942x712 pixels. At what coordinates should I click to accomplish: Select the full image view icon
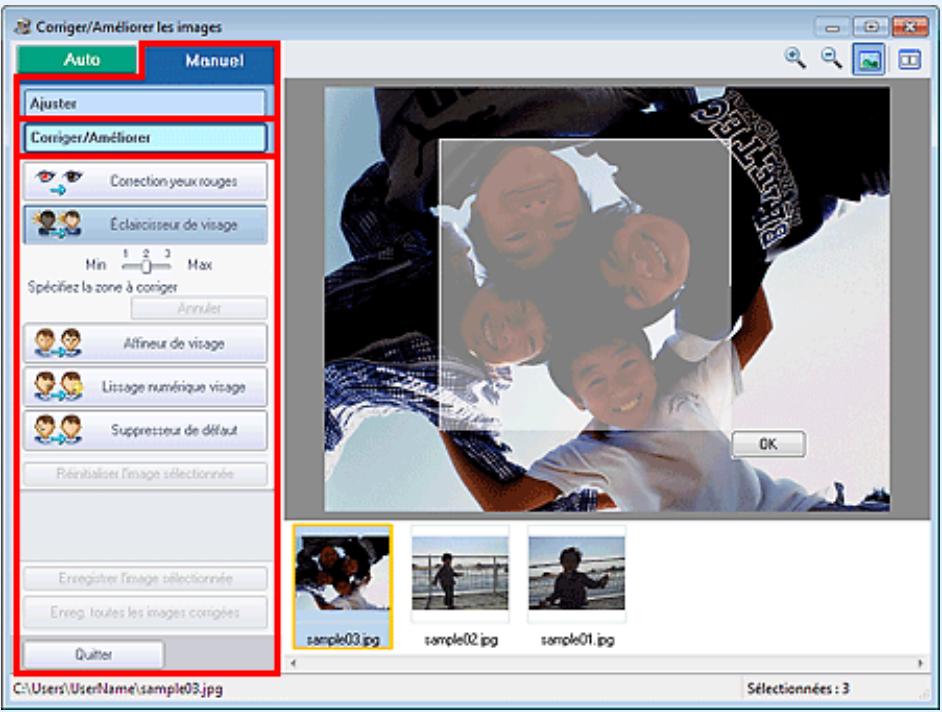[869, 59]
